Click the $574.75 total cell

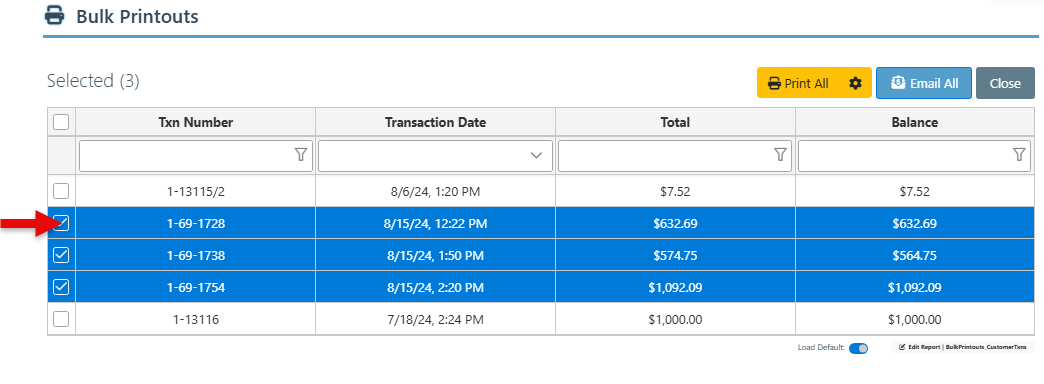click(x=675, y=256)
